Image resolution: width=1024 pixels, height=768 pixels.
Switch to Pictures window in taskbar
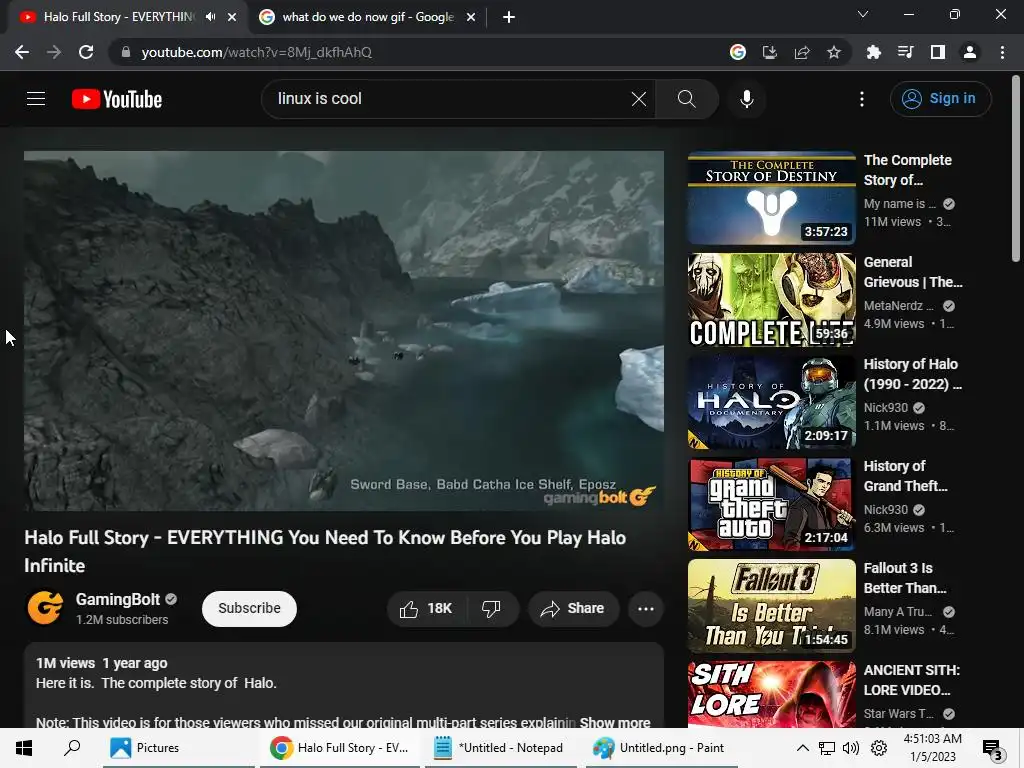point(179,748)
